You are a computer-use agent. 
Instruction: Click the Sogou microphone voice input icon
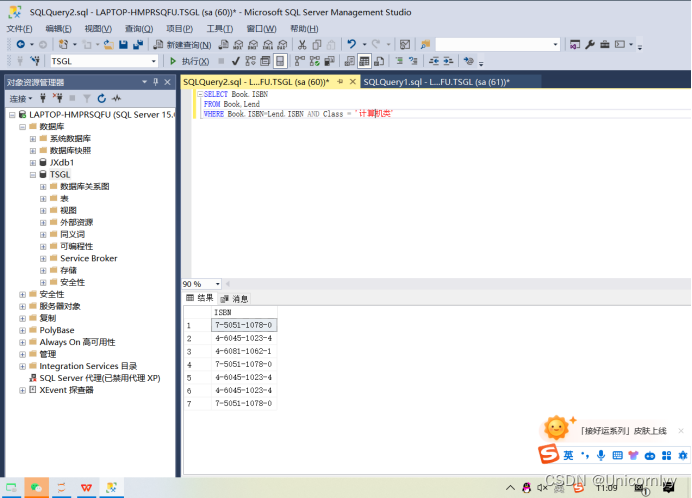(601, 456)
